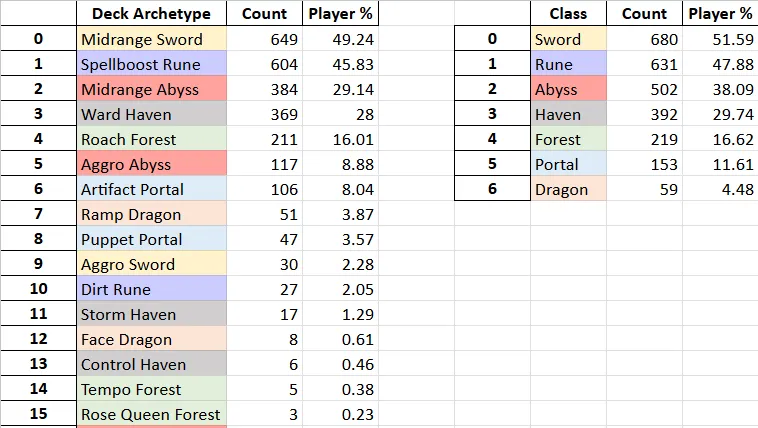
Task: Click the Dragon class cell
Action: pyautogui.click(x=568, y=189)
